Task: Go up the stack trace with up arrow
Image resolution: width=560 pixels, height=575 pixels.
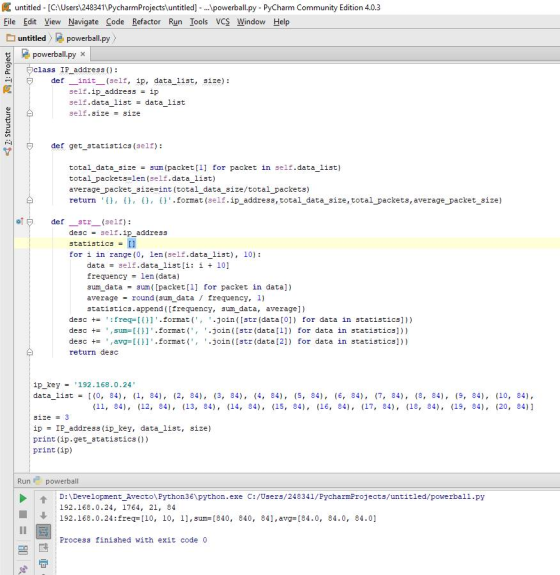Action: [x=43, y=499]
